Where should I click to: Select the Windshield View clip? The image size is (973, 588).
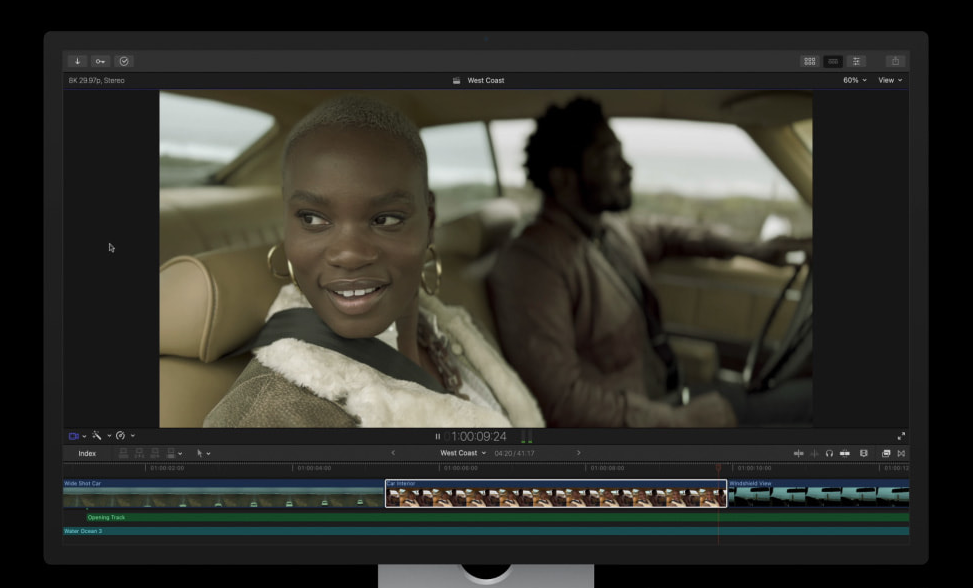click(817, 496)
